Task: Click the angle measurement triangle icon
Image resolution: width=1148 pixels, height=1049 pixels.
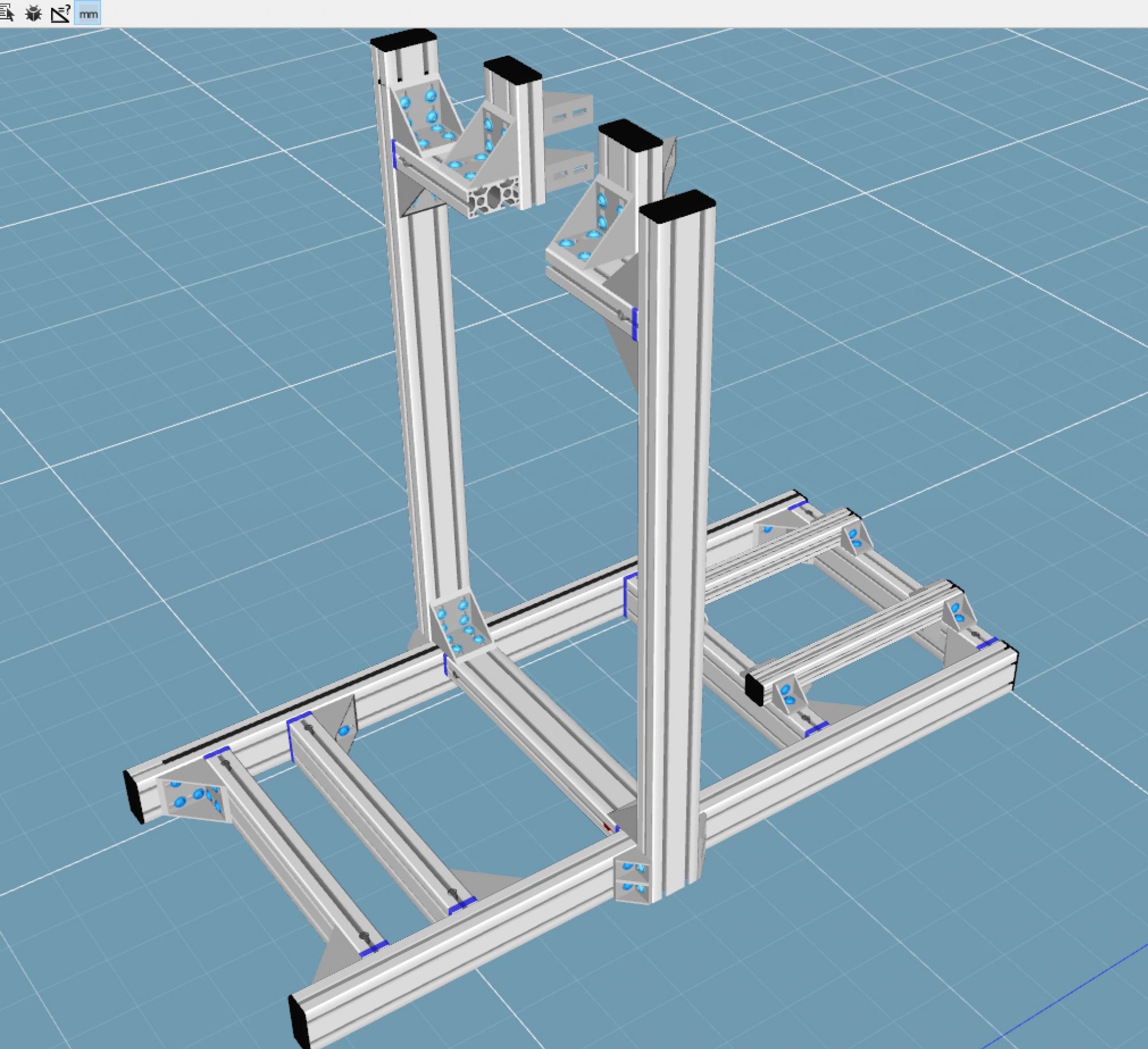Action: [x=60, y=13]
